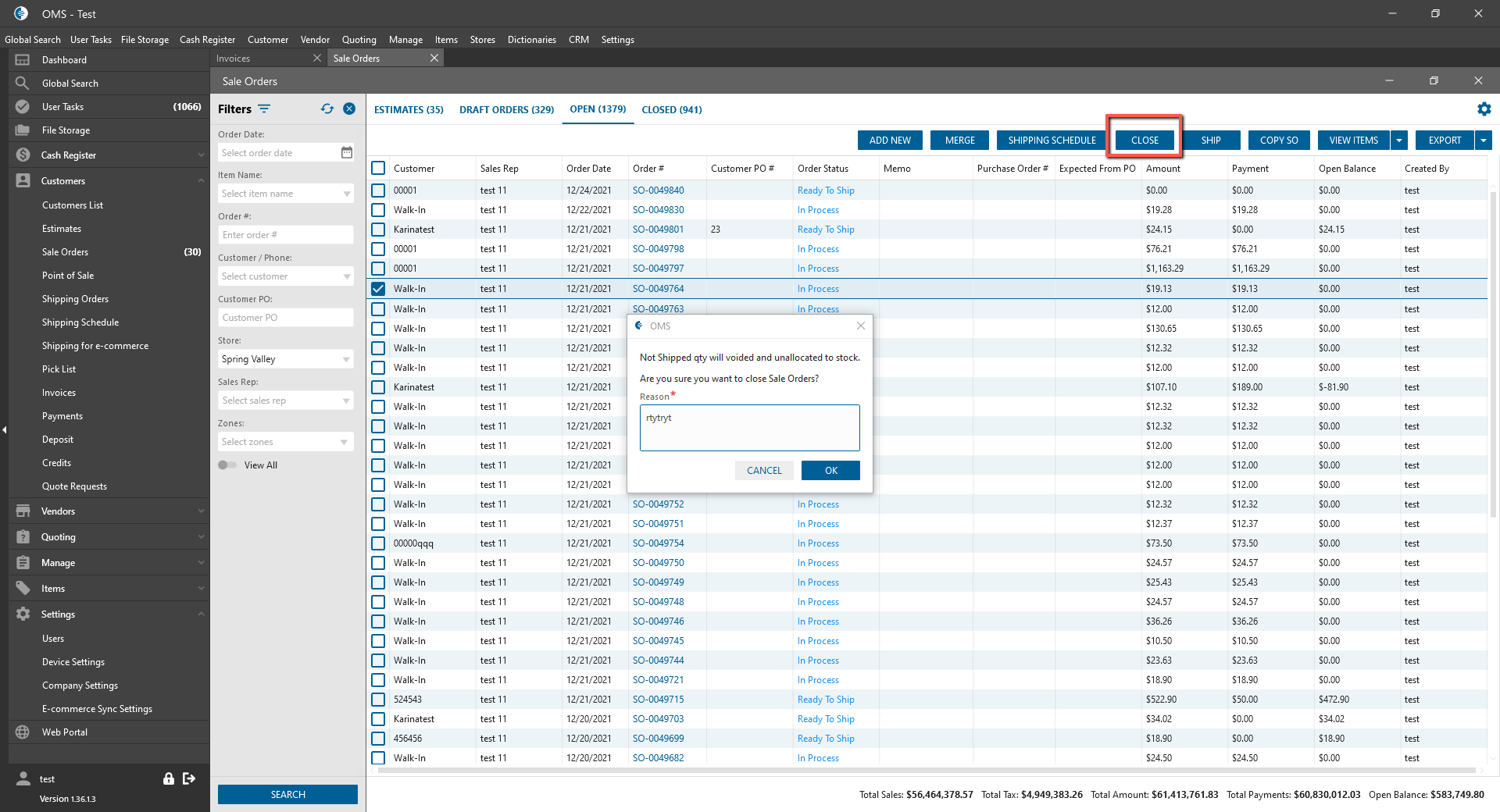
Task: Open the Web Portal globe item
Action: pyautogui.click(x=23, y=732)
